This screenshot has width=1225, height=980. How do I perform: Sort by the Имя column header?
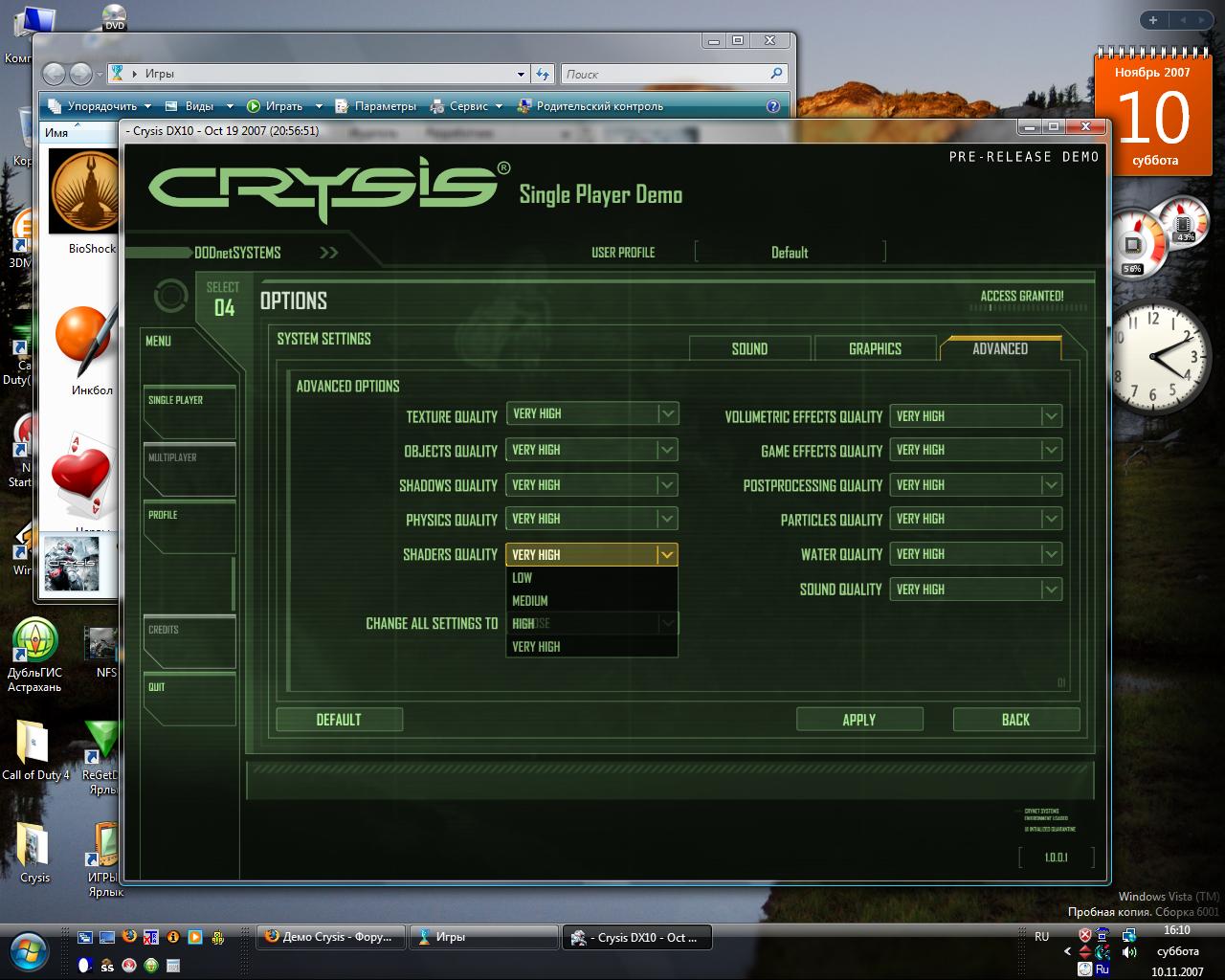coord(56,133)
